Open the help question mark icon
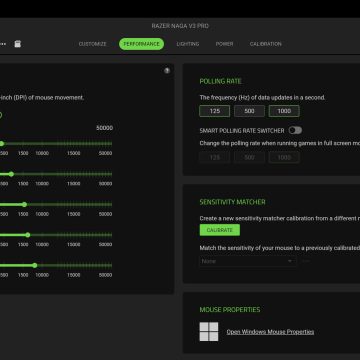The height and width of the screenshot is (360, 360). (167, 70)
